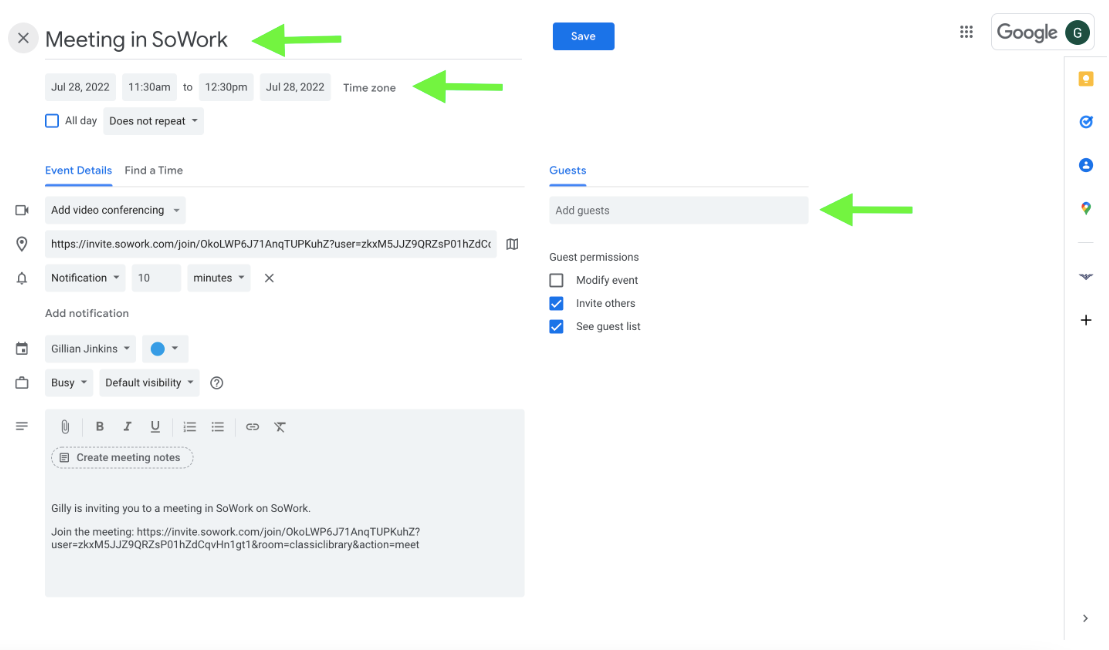Click the Guest permissions heading
The height and width of the screenshot is (650, 1109).
pyautogui.click(x=594, y=257)
